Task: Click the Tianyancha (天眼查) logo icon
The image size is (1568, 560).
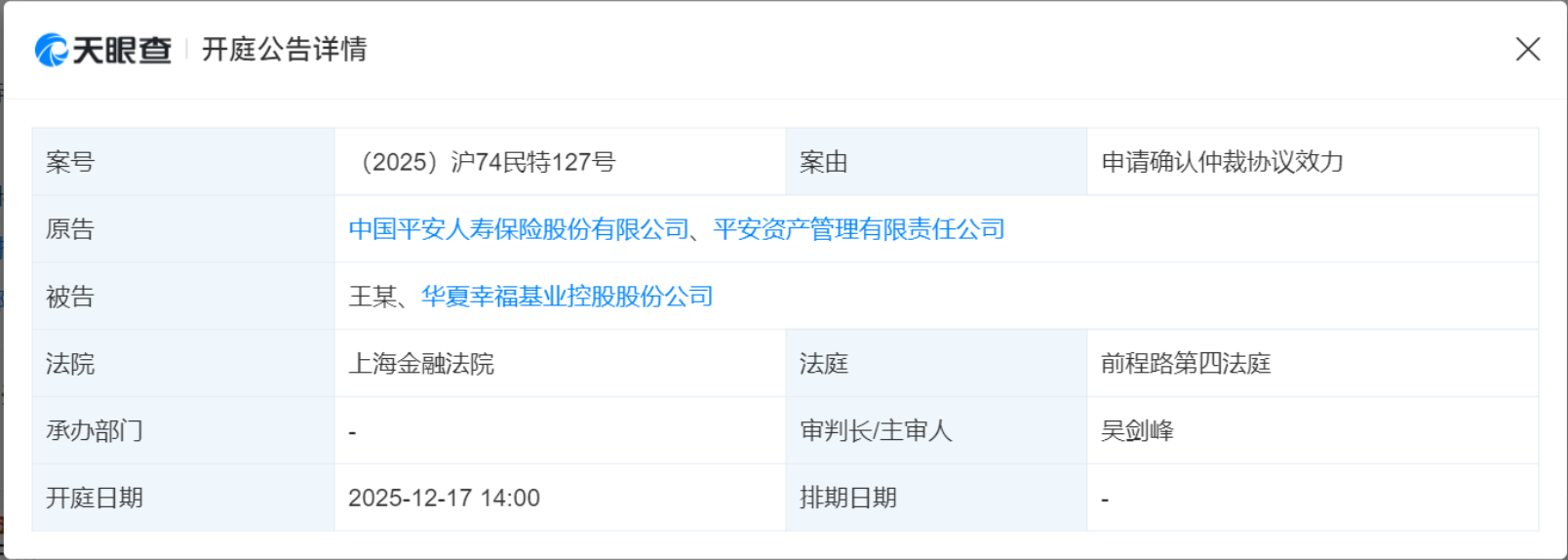Action: (52, 50)
